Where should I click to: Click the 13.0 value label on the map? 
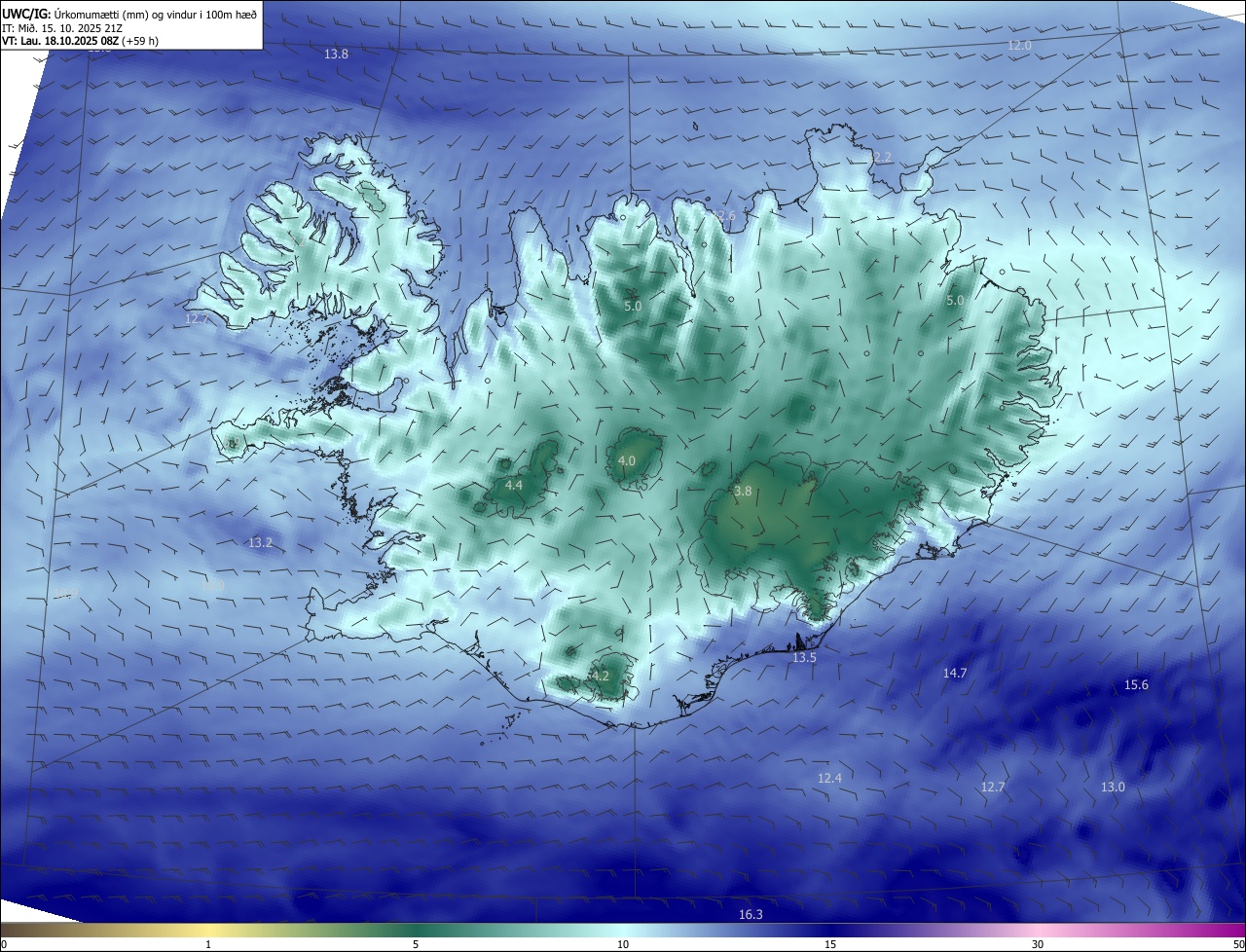(1113, 787)
